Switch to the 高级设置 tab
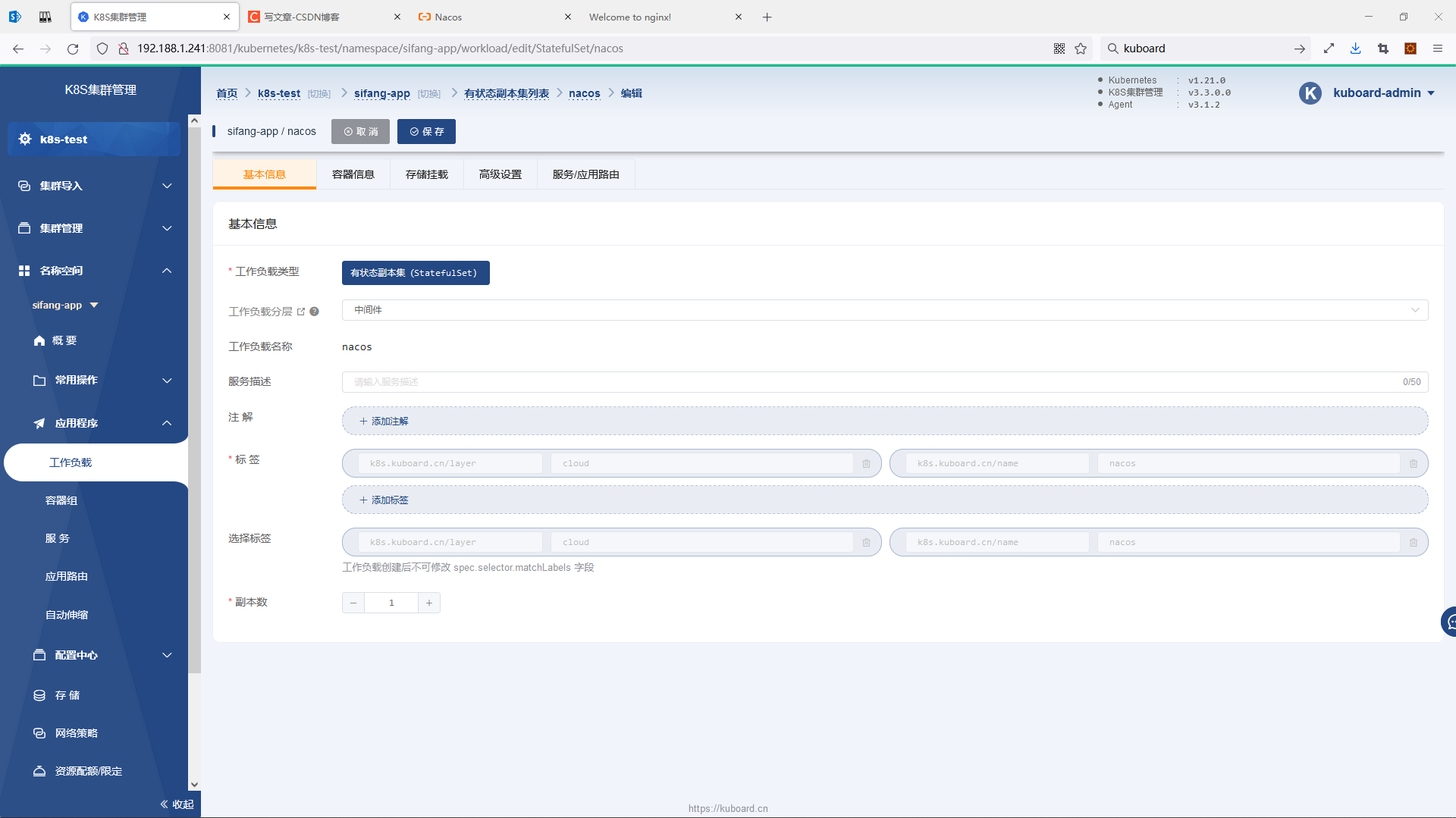This screenshot has height=818, width=1456. [x=500, y=174]
